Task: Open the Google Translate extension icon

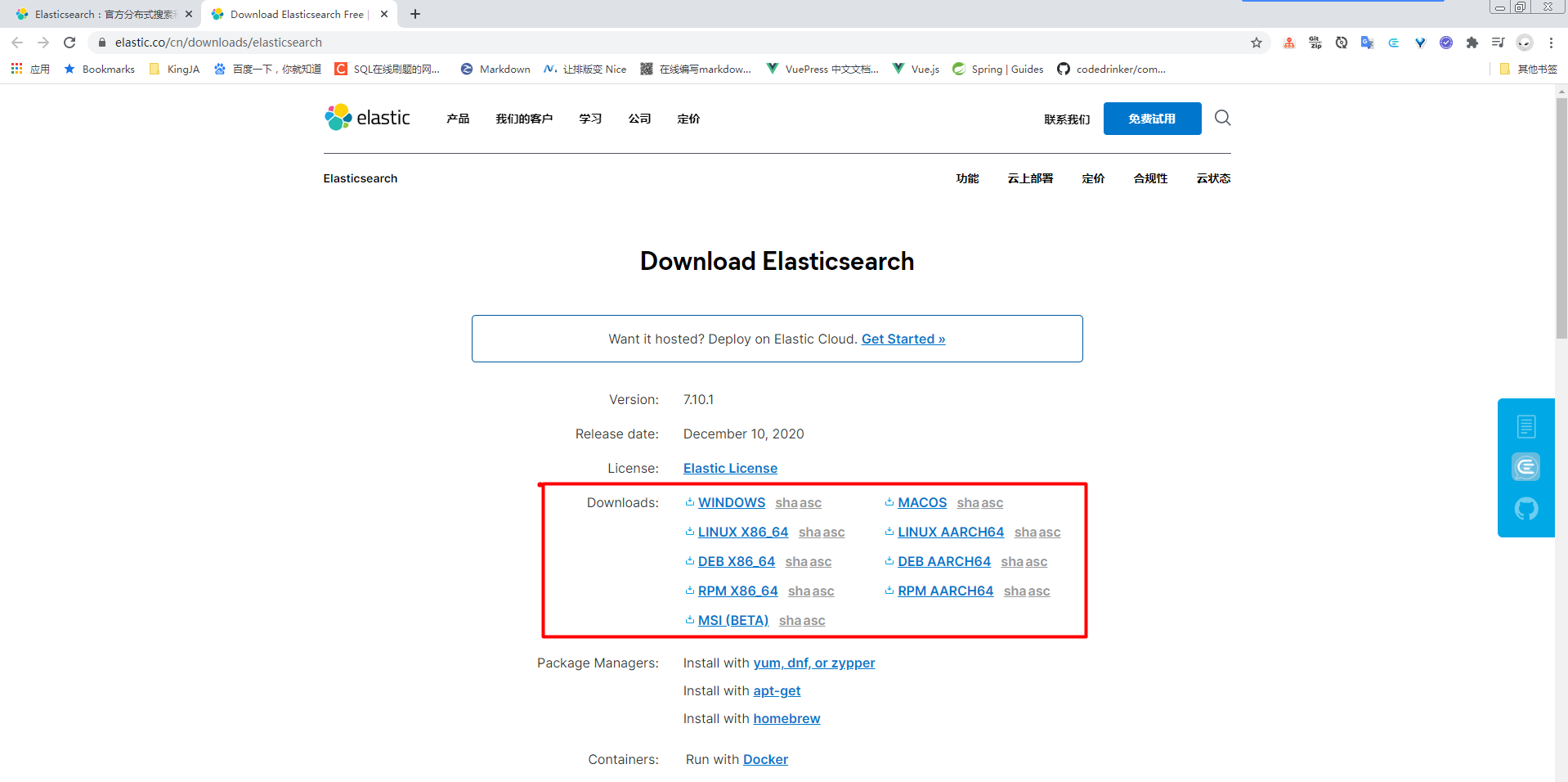Action: coord(1367,43)
